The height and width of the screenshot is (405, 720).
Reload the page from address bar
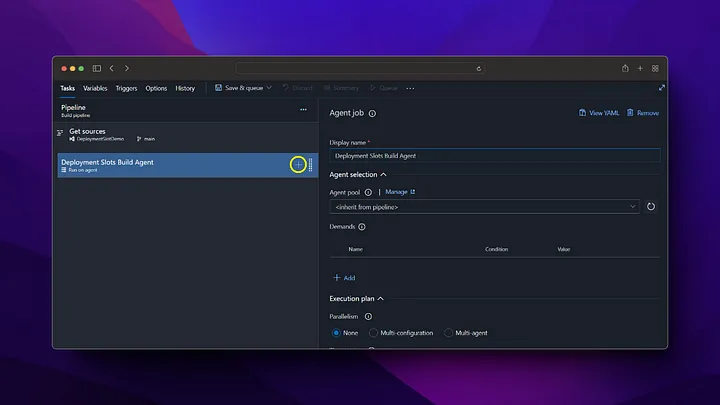[478, 69]
